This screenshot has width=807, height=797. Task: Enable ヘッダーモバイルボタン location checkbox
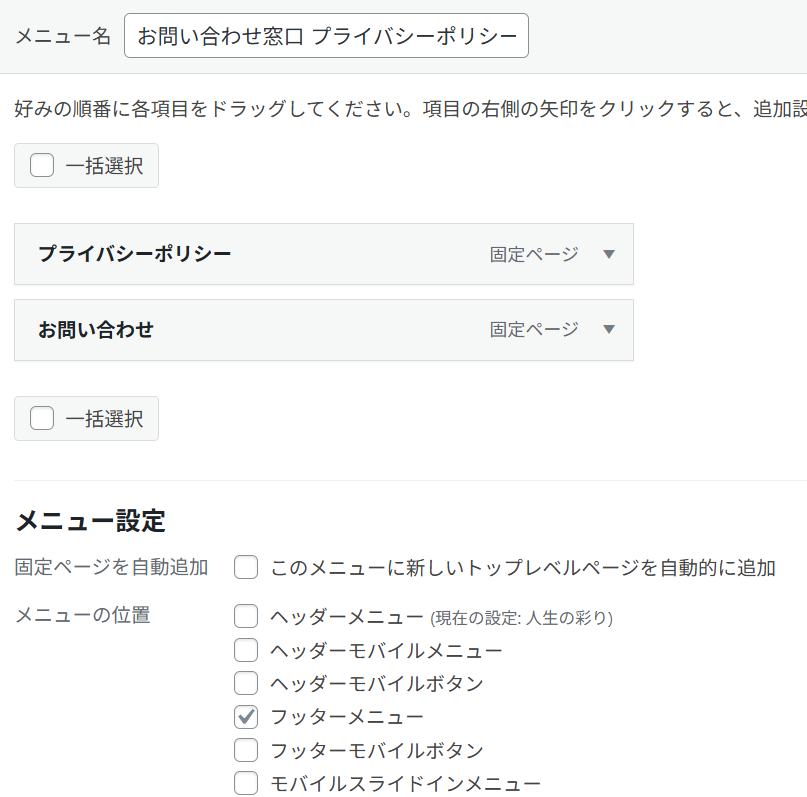click(246, 684)
